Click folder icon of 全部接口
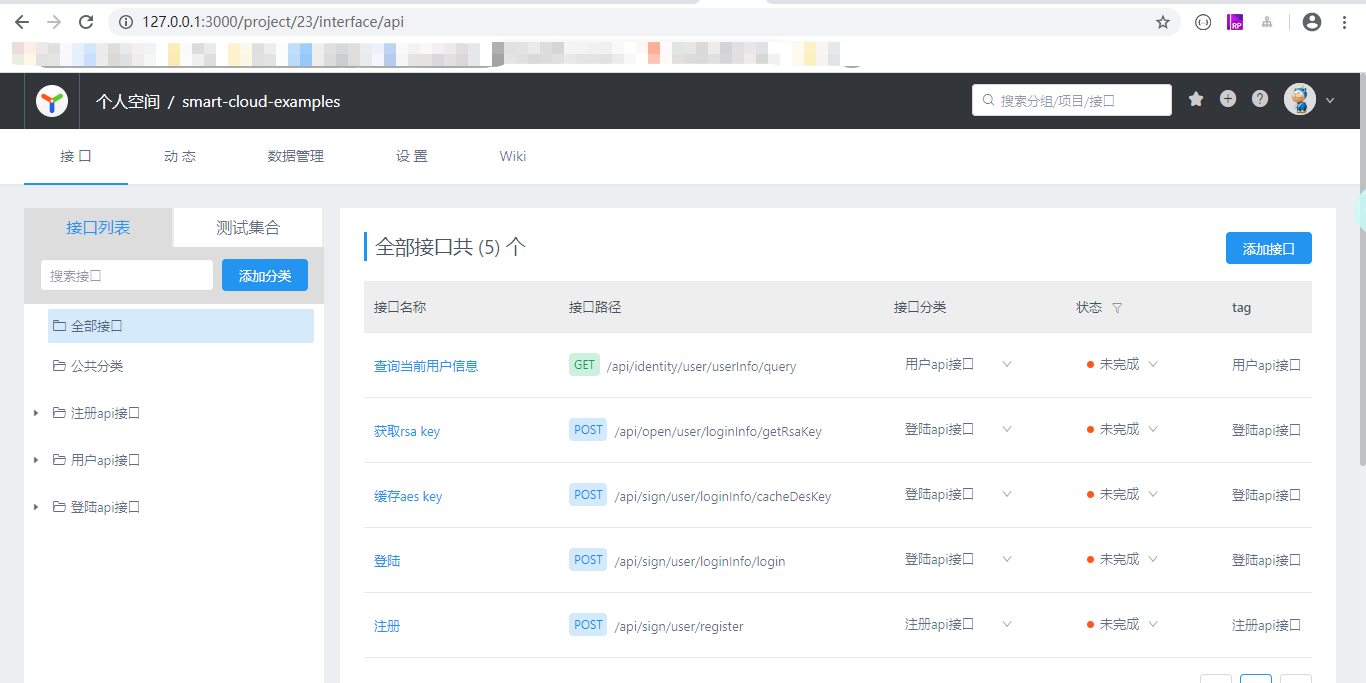 [x=59, y=326]
